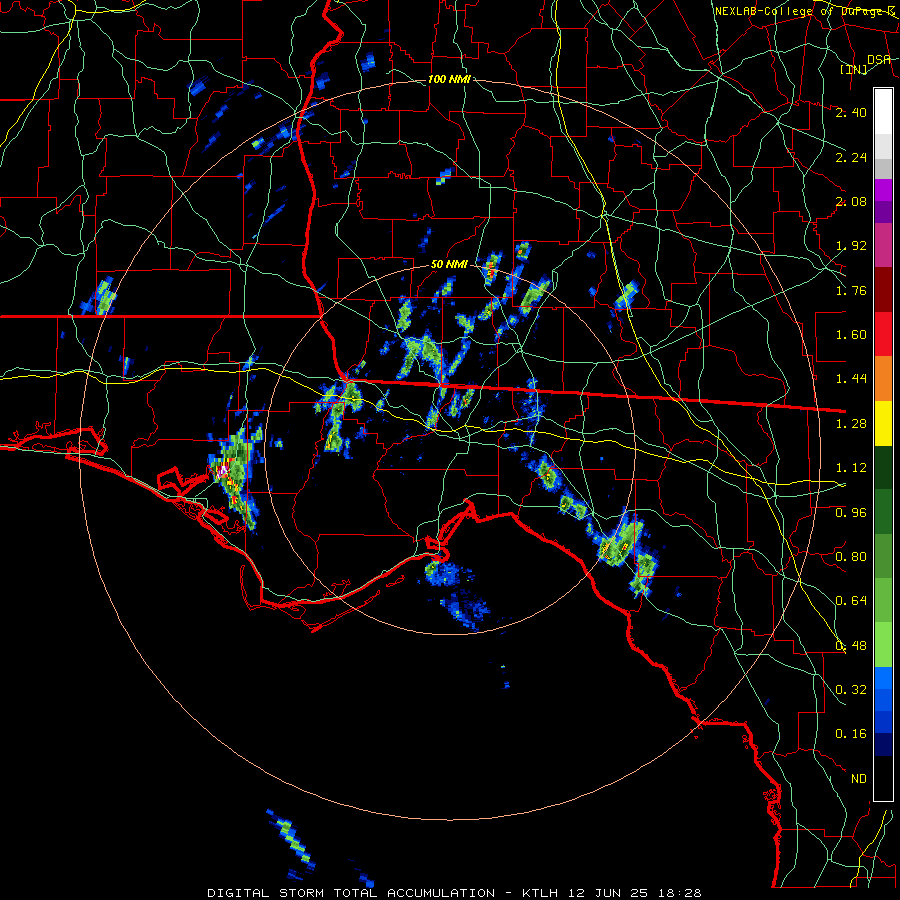
Task: Select the 0.16 legend value
Action: pos(851,734)
